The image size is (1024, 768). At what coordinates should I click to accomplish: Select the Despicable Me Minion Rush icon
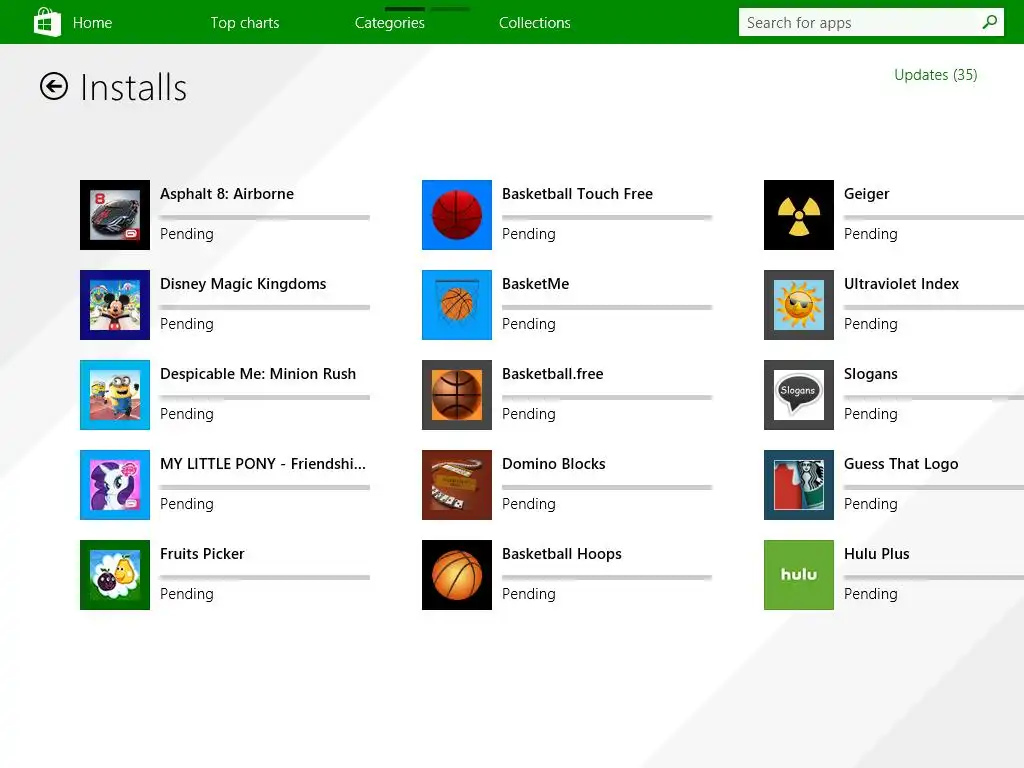pos(115,395)
